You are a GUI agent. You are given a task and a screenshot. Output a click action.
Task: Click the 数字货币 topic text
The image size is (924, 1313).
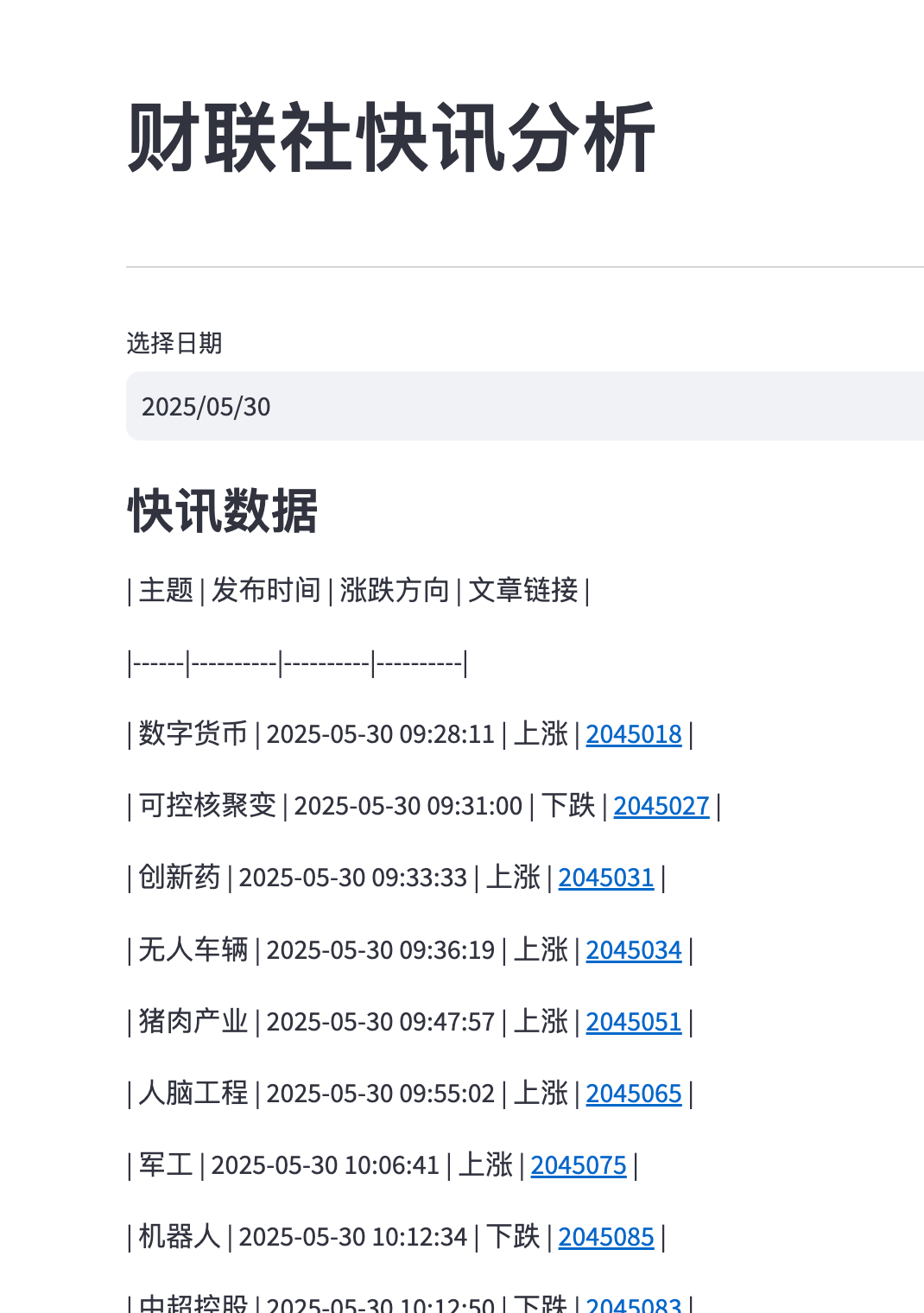point(193,733)
